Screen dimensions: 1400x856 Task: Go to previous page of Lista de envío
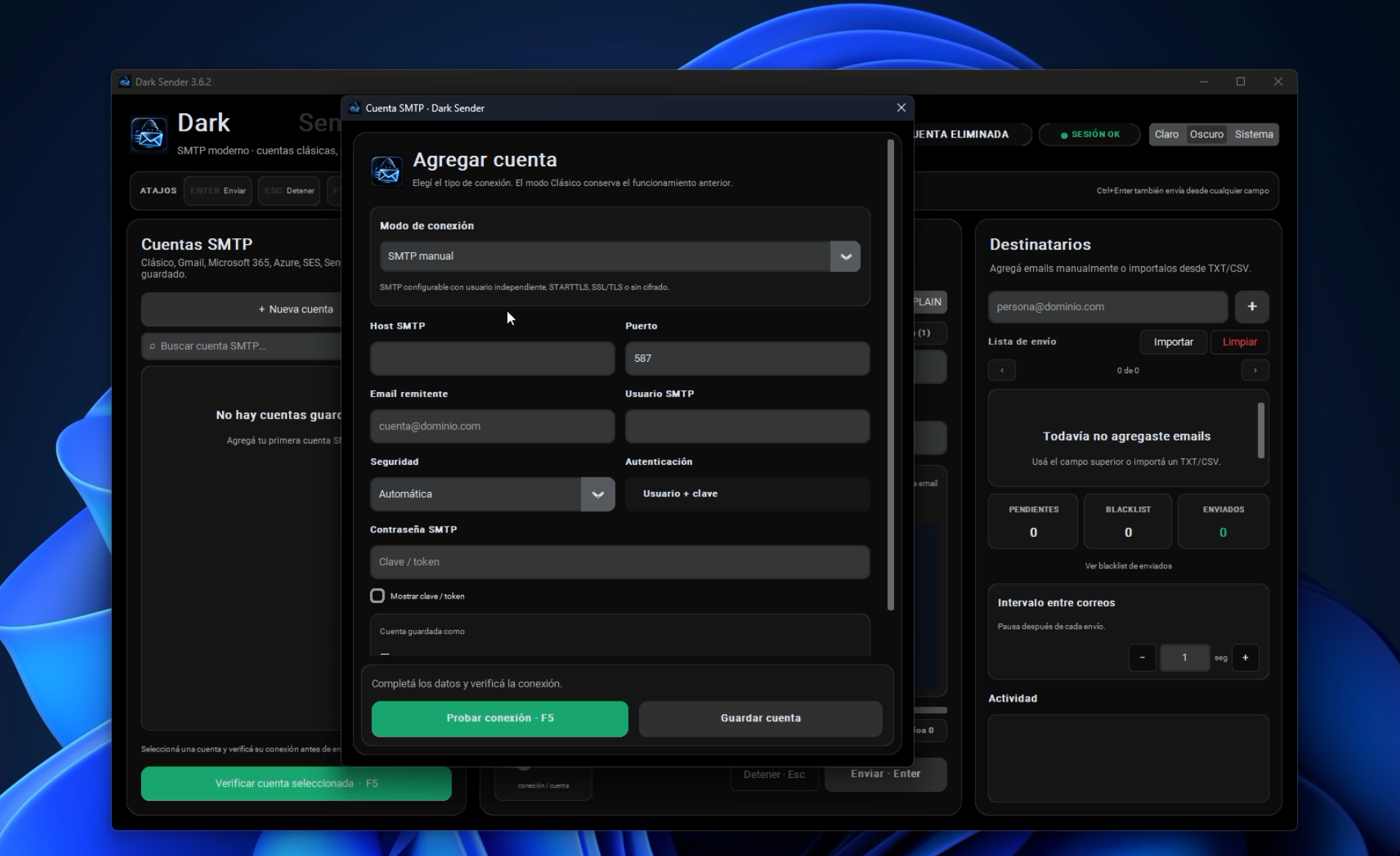pyautogui.click(x=1001, y=370)
